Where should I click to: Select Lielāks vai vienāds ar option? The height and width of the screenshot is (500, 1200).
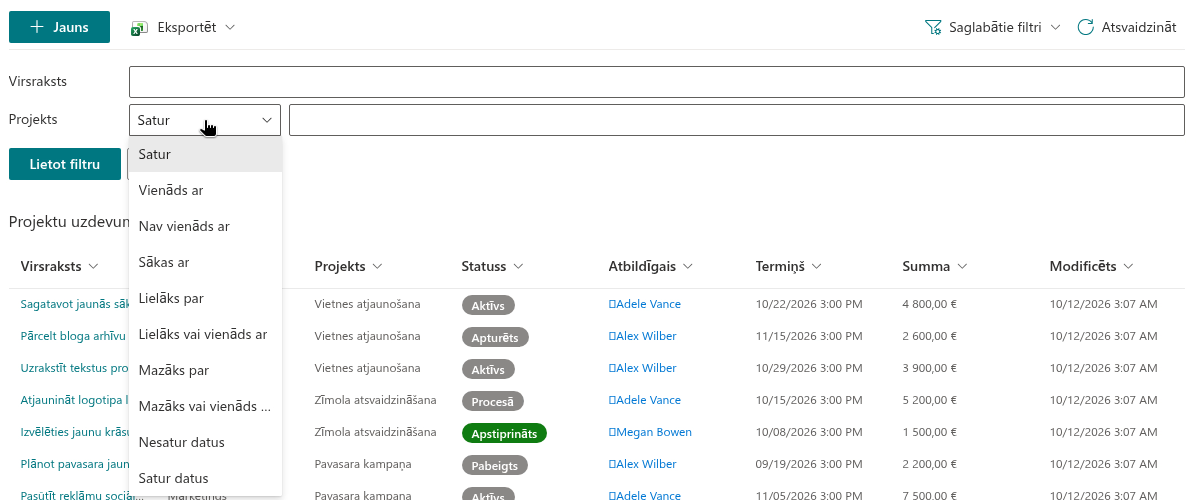[x=205, y=334]
